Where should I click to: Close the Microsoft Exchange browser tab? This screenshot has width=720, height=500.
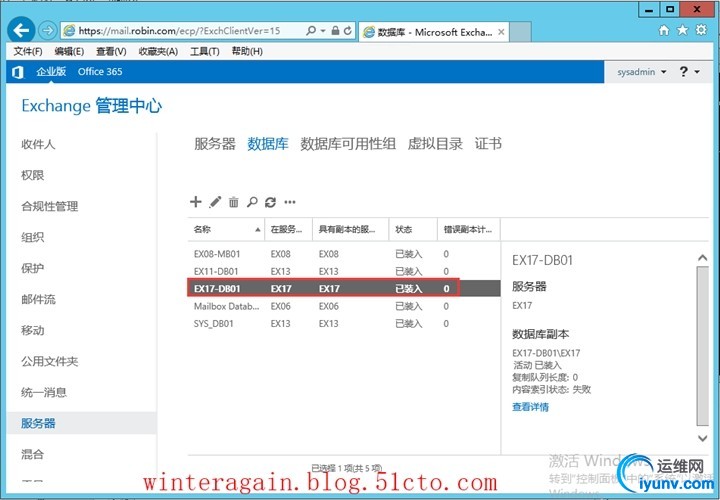click(501, 32)
